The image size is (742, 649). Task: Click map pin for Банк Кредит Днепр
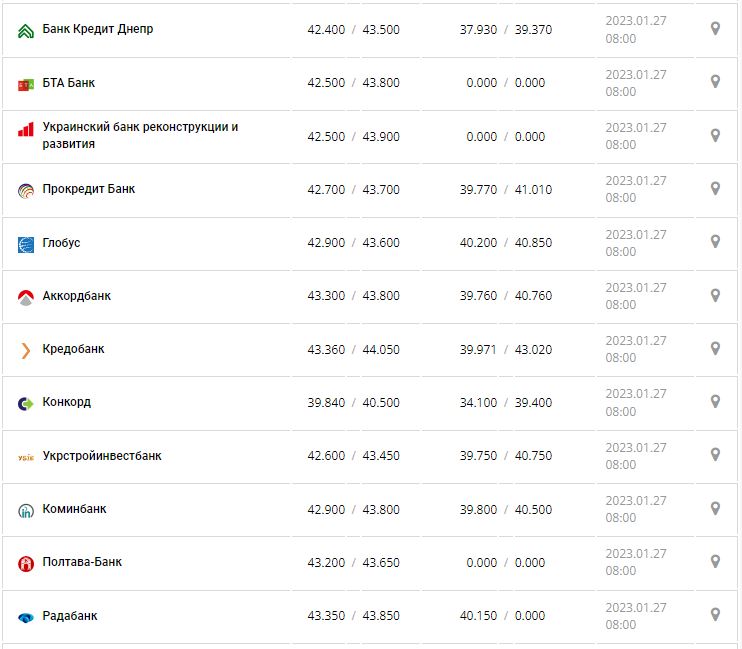(x=715, y=29)
